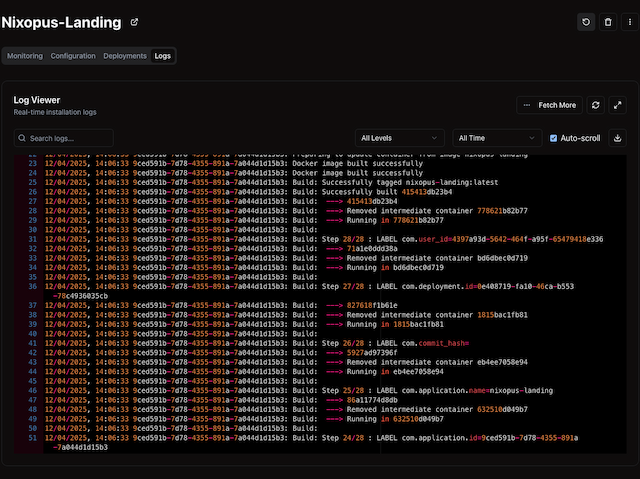The image size is (640, 479).
Task: Click log line 33 Removed container bd6dbec0d719
Action: 286,258
